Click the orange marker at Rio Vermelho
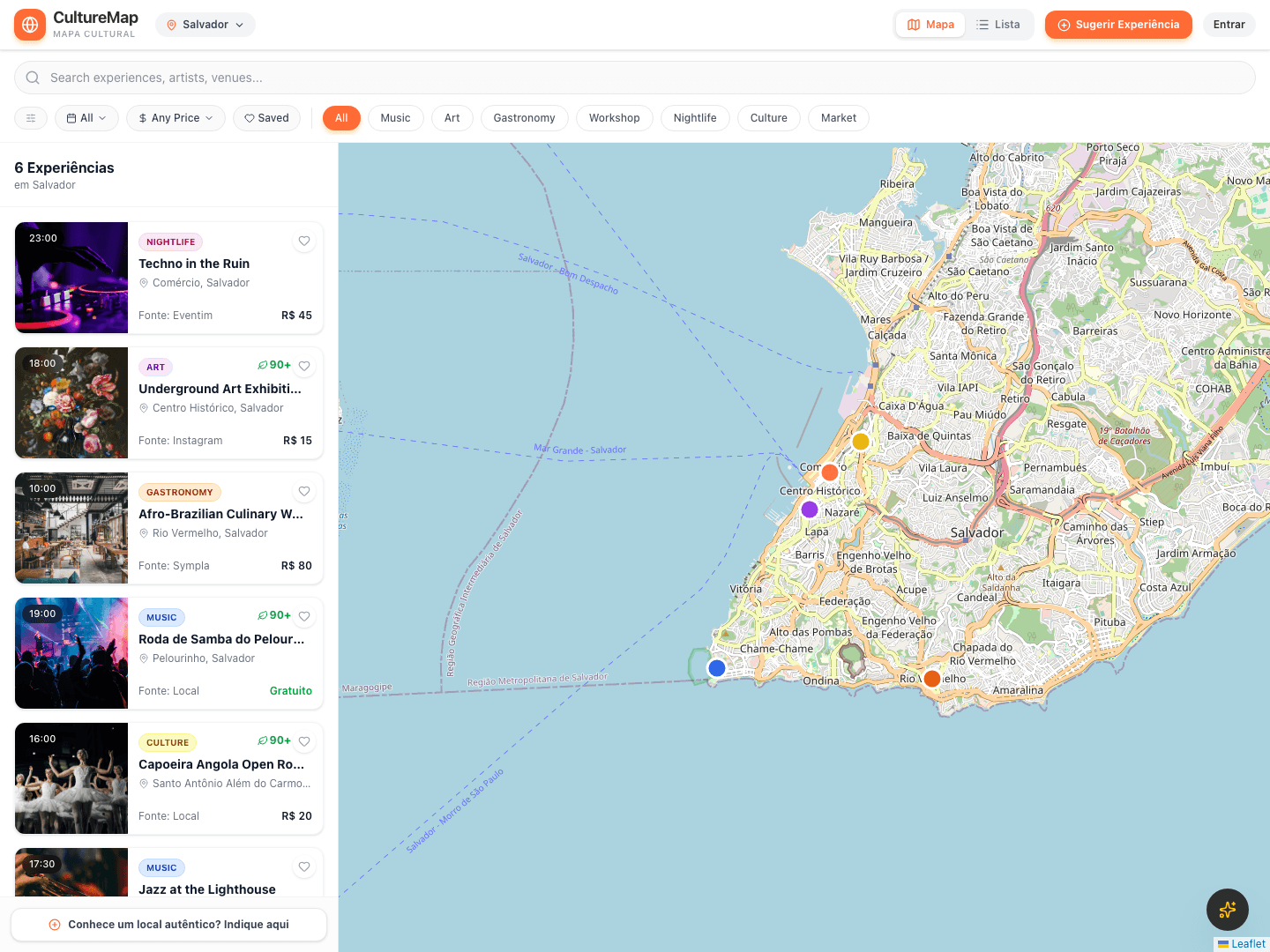Screen dimensions: 1270x952 pos(932,679)
